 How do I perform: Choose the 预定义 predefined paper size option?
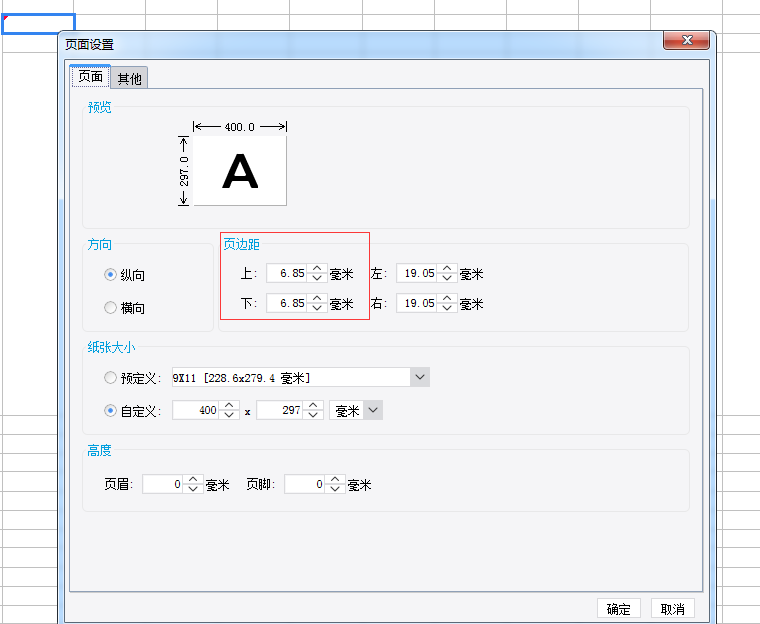pos(111,378)
